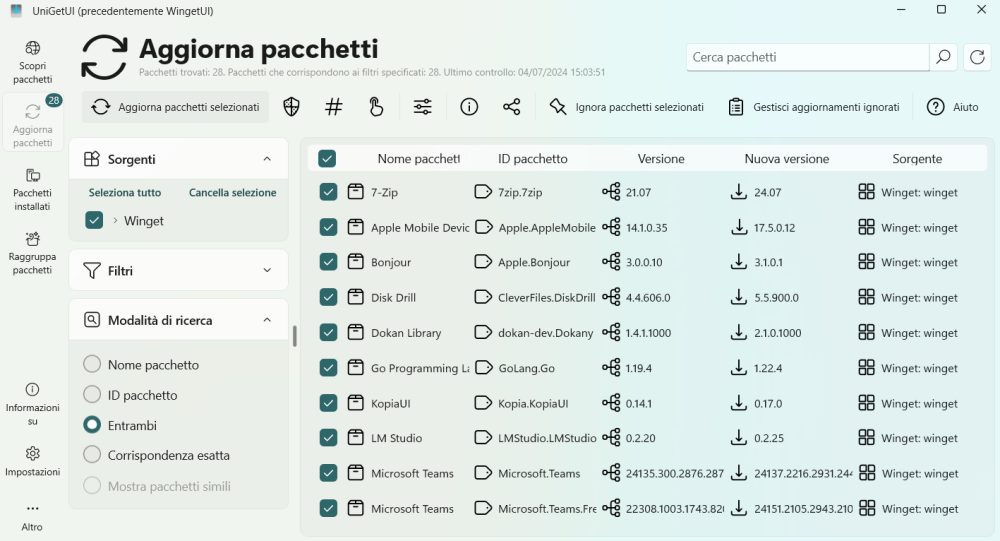Uncheck the Dokan Library checkbox
Viewport: 1000px width, 541px height.
click(328, 332)
